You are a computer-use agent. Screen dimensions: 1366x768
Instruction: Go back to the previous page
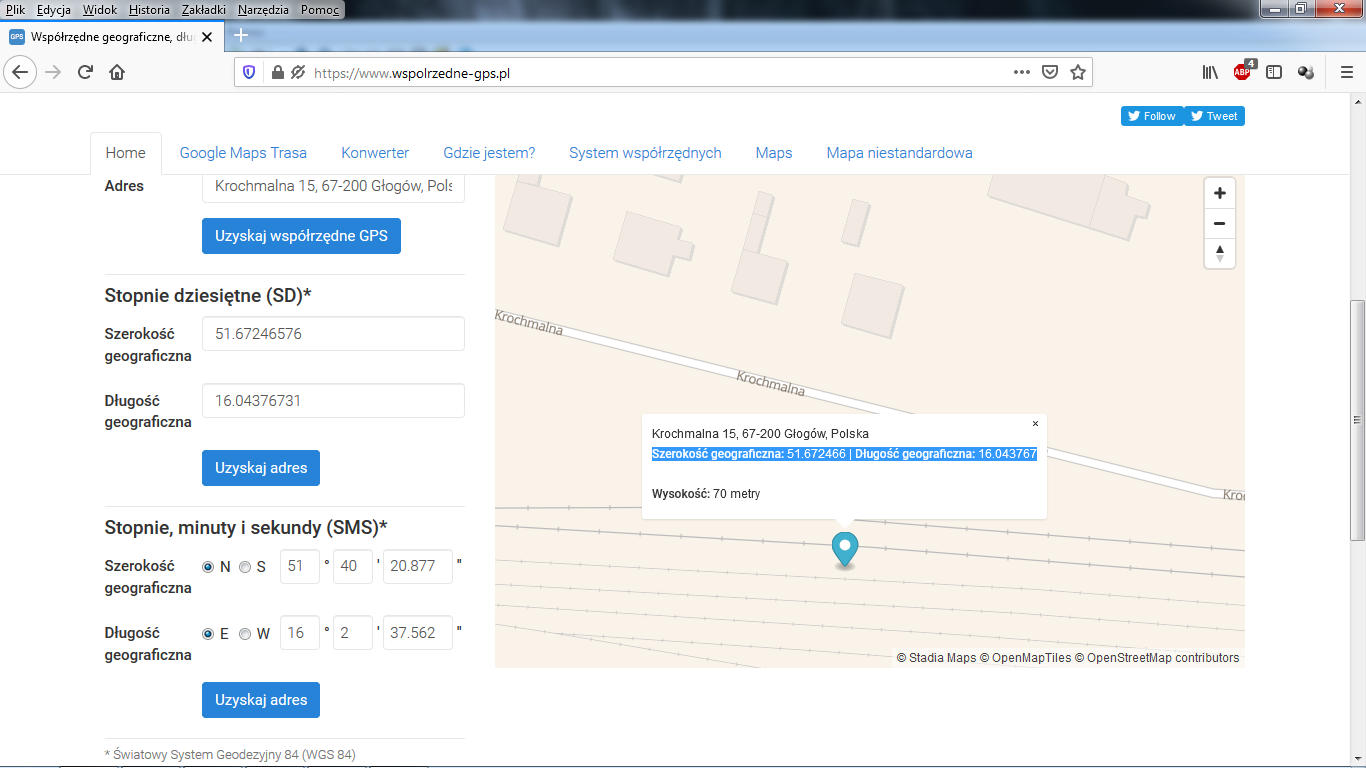(21, 72)
